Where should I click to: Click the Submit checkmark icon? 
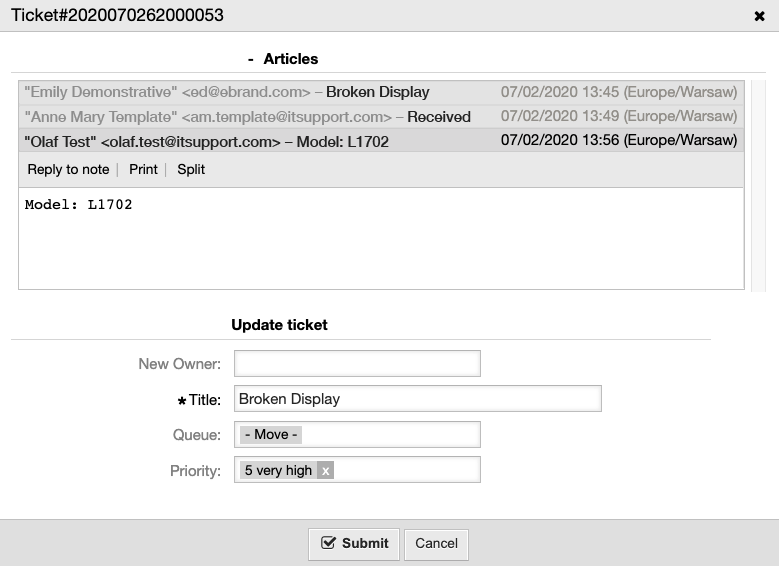click(x=328, y=543)
